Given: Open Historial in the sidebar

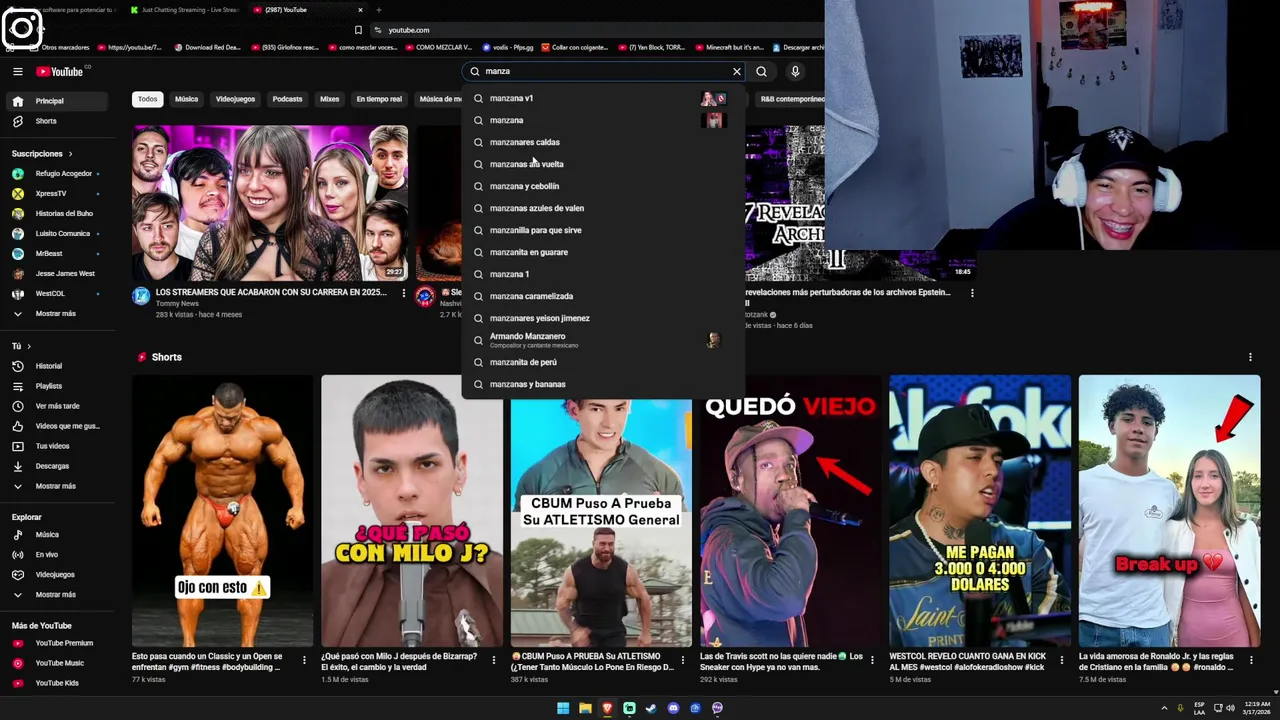Looking at the screenshot, I should click(58, 366).
